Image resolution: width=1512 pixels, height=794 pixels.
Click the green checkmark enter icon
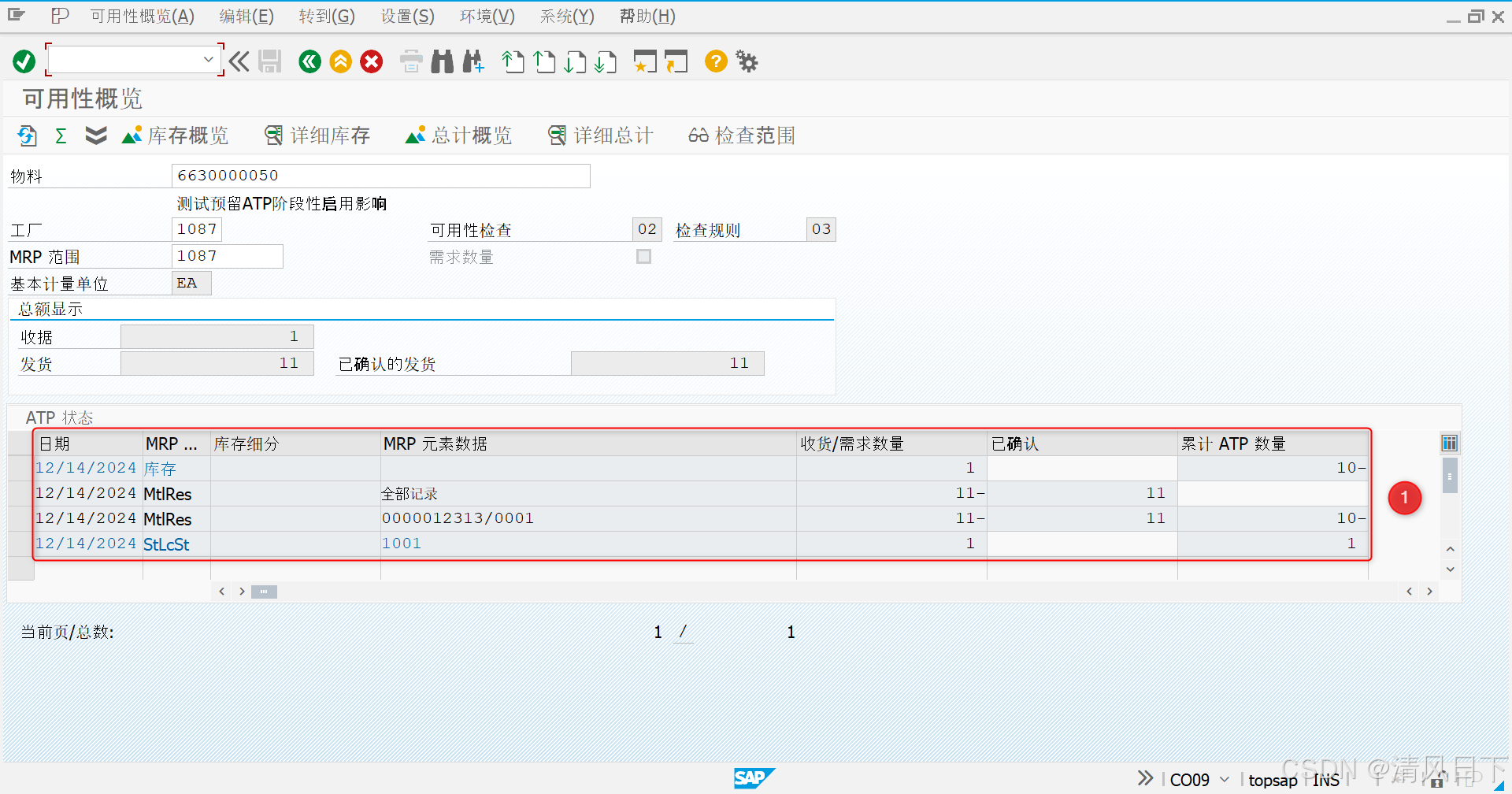click(23, 61)
